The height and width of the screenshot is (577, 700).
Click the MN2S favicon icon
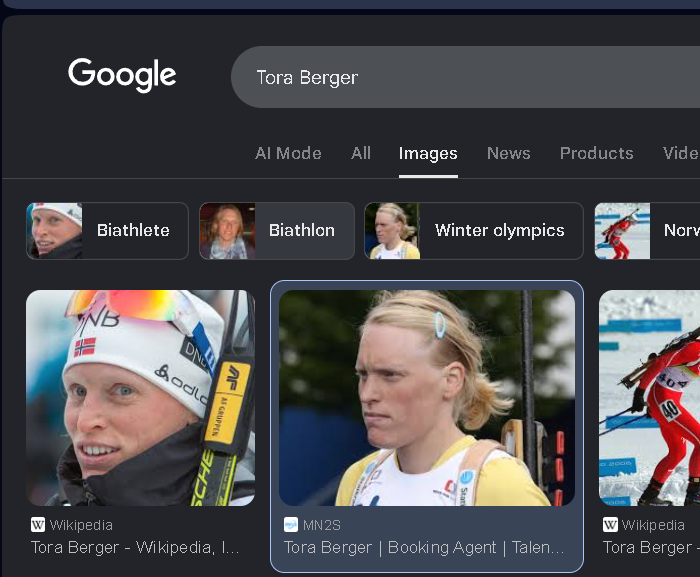coord(291,525)
